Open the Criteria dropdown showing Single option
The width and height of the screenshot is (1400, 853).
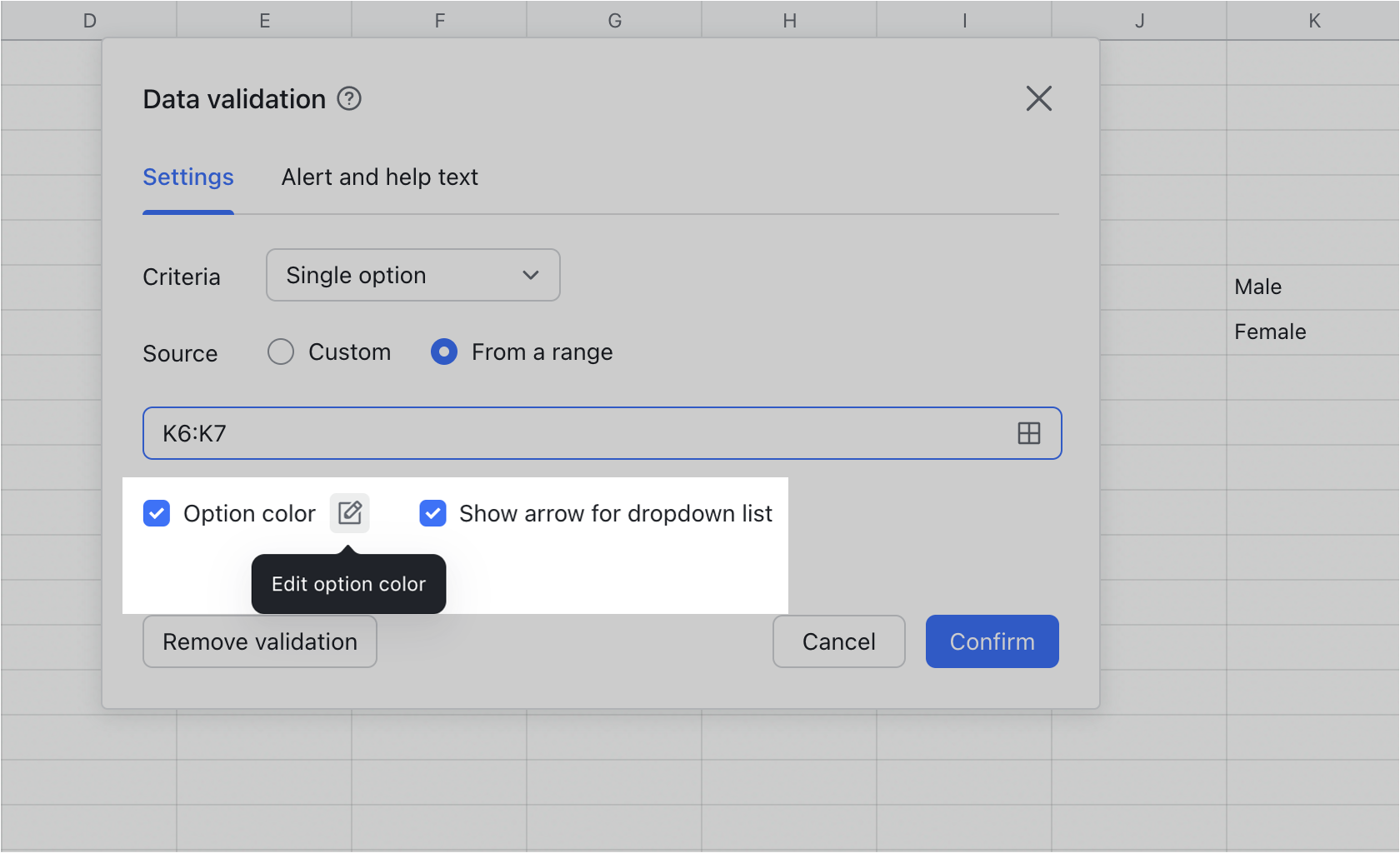pos(412,275)
